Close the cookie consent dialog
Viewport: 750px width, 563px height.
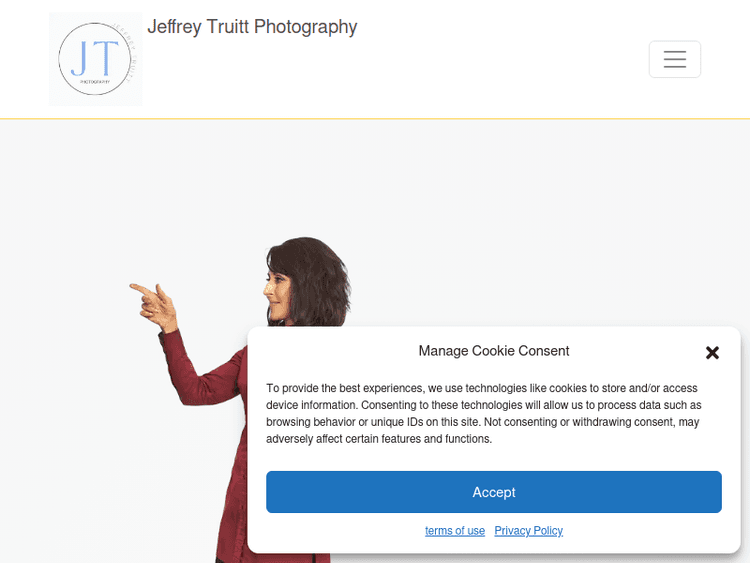pyautogui.click(x=712, y=353)
